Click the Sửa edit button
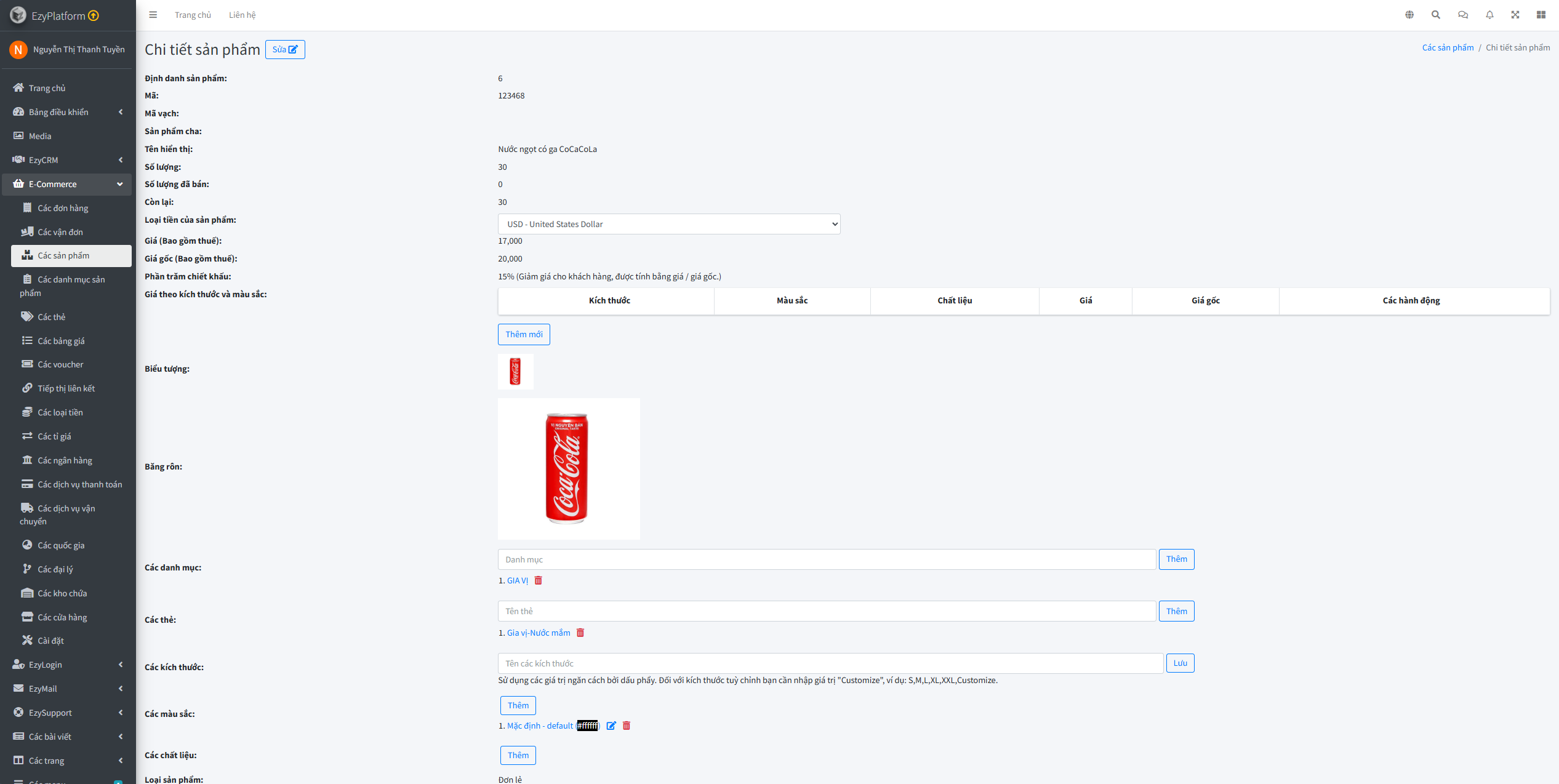 point(285,49)
